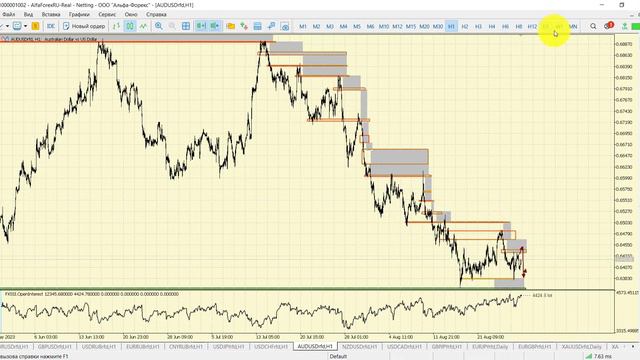The height and width of the screenshot is (360, 640).
Task: Click the Default profile in the status bar
Action: pyautogui.click(x=338, y=356)
